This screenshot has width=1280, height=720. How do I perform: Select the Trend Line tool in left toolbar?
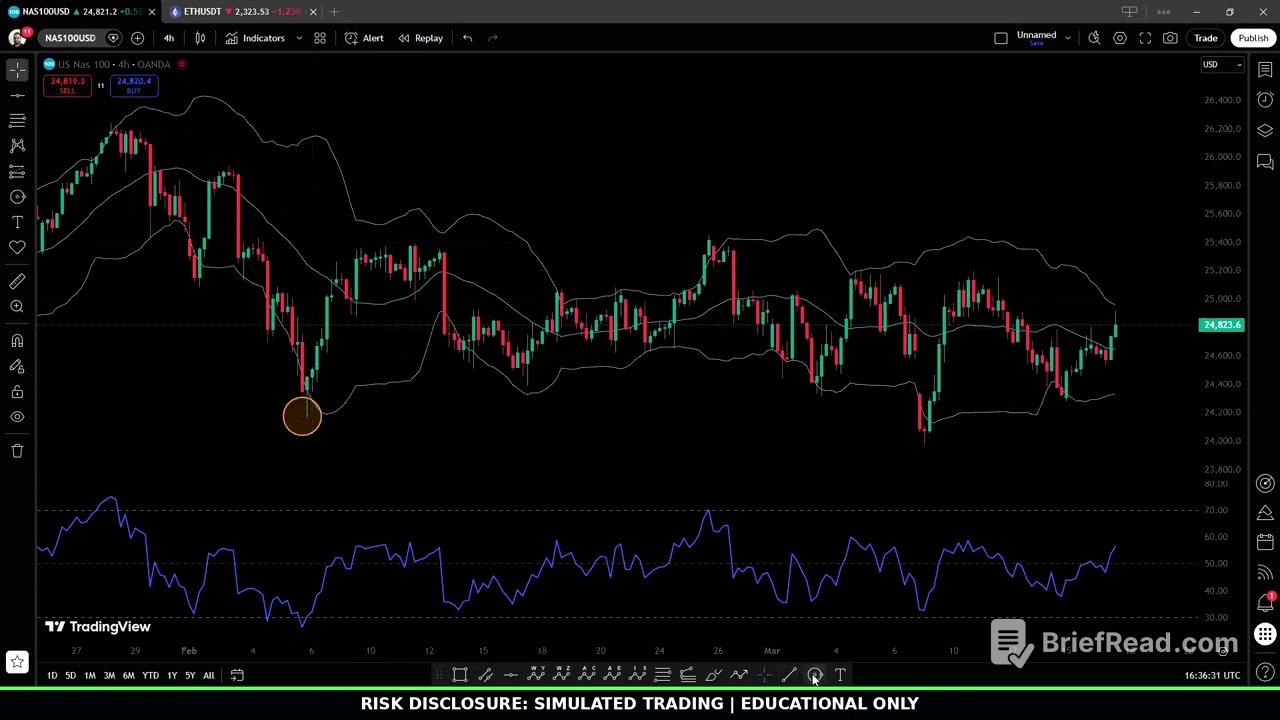tap(16, 94)
